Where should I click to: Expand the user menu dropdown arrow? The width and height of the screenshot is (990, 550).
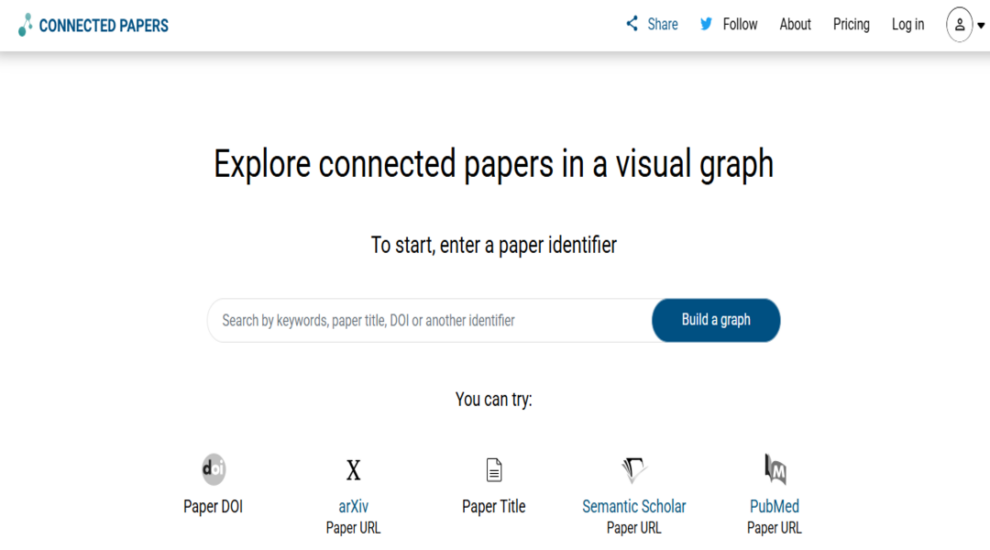point(981,26)
